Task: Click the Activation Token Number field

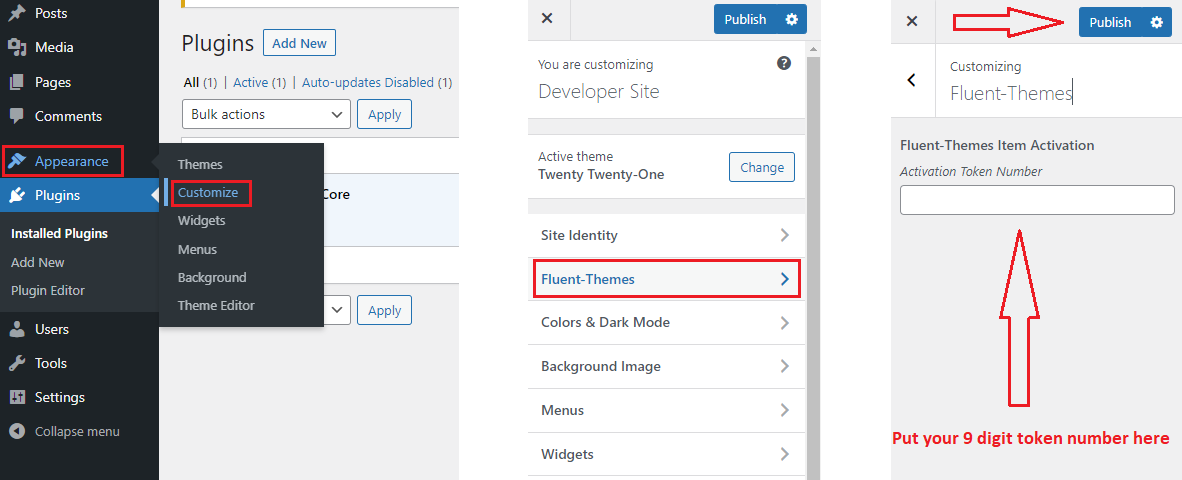Action: [x=1037, y=200]
